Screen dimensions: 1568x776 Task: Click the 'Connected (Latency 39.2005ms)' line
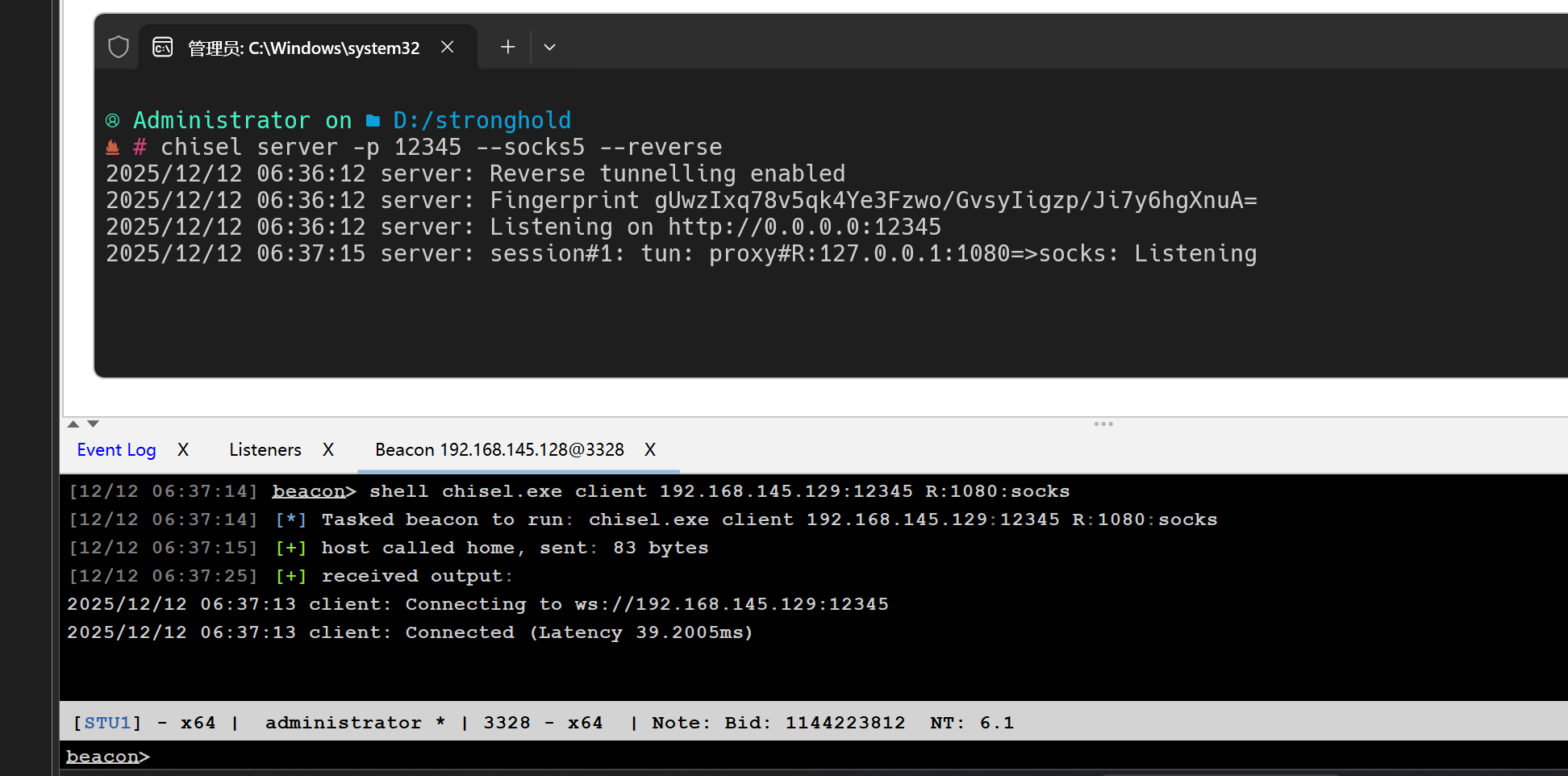click(x=410, y=632)
